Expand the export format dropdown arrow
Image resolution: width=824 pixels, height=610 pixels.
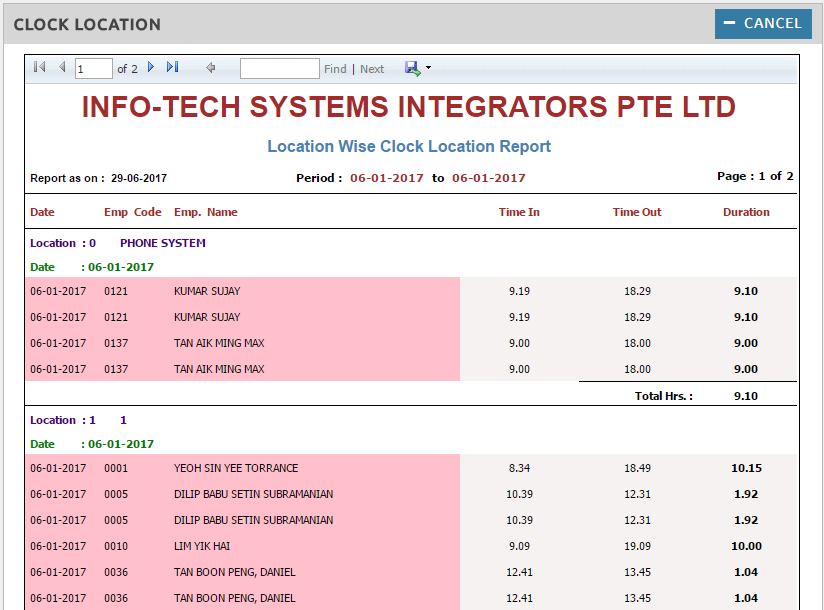(x=429, y=68)
